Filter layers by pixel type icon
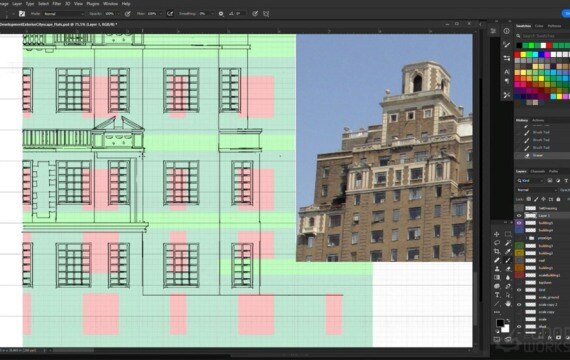Screen dimensions: 570x360 (x=550, y=181)
